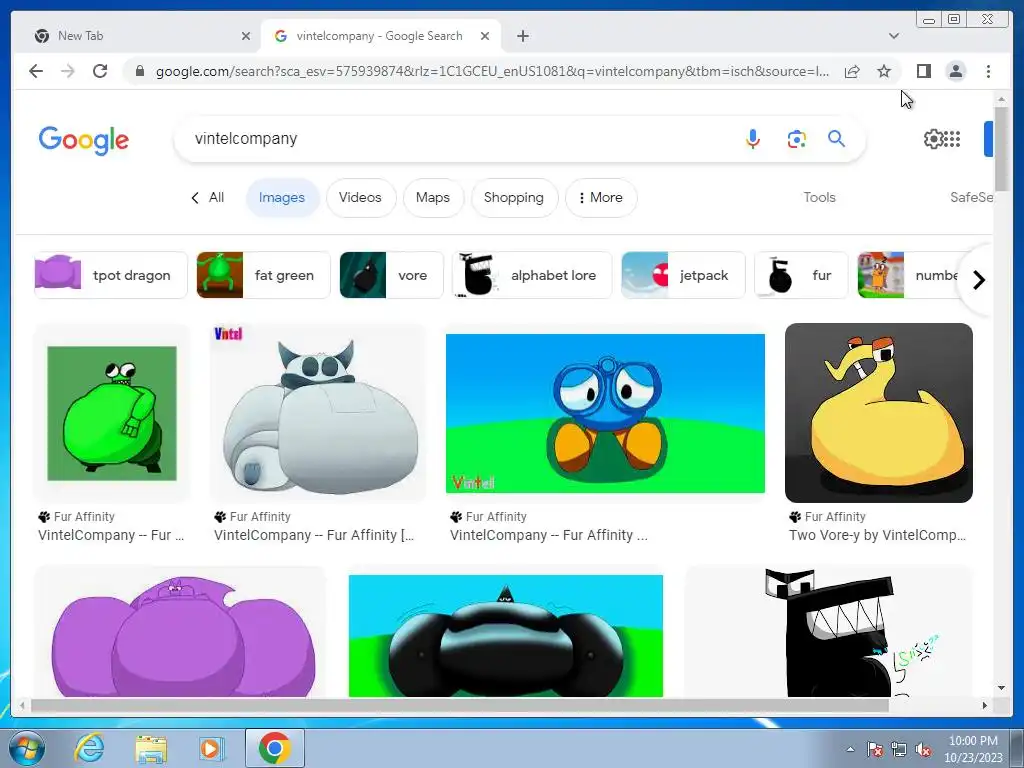Select the jetpack suggestion chip

click(682, 275)
